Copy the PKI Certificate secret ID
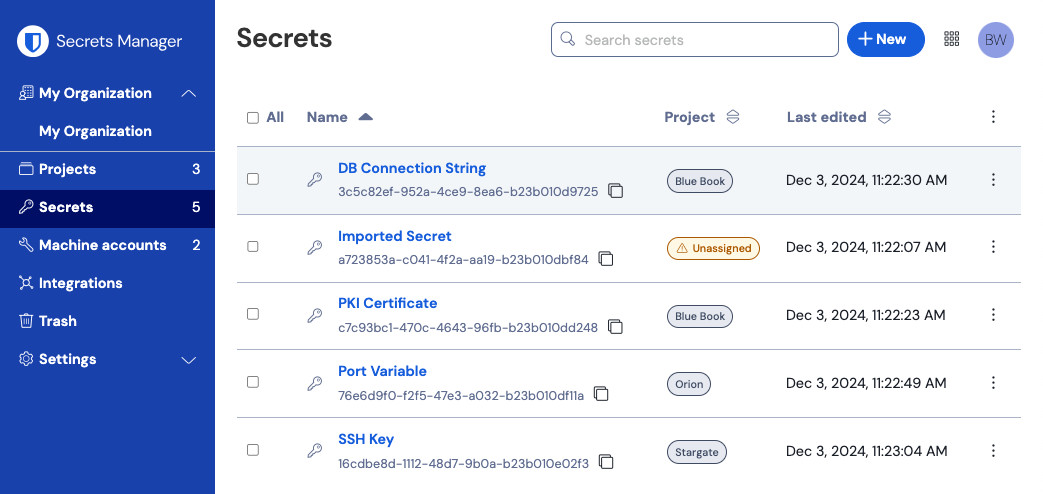Screen dimensions: 1043x494 616,327
